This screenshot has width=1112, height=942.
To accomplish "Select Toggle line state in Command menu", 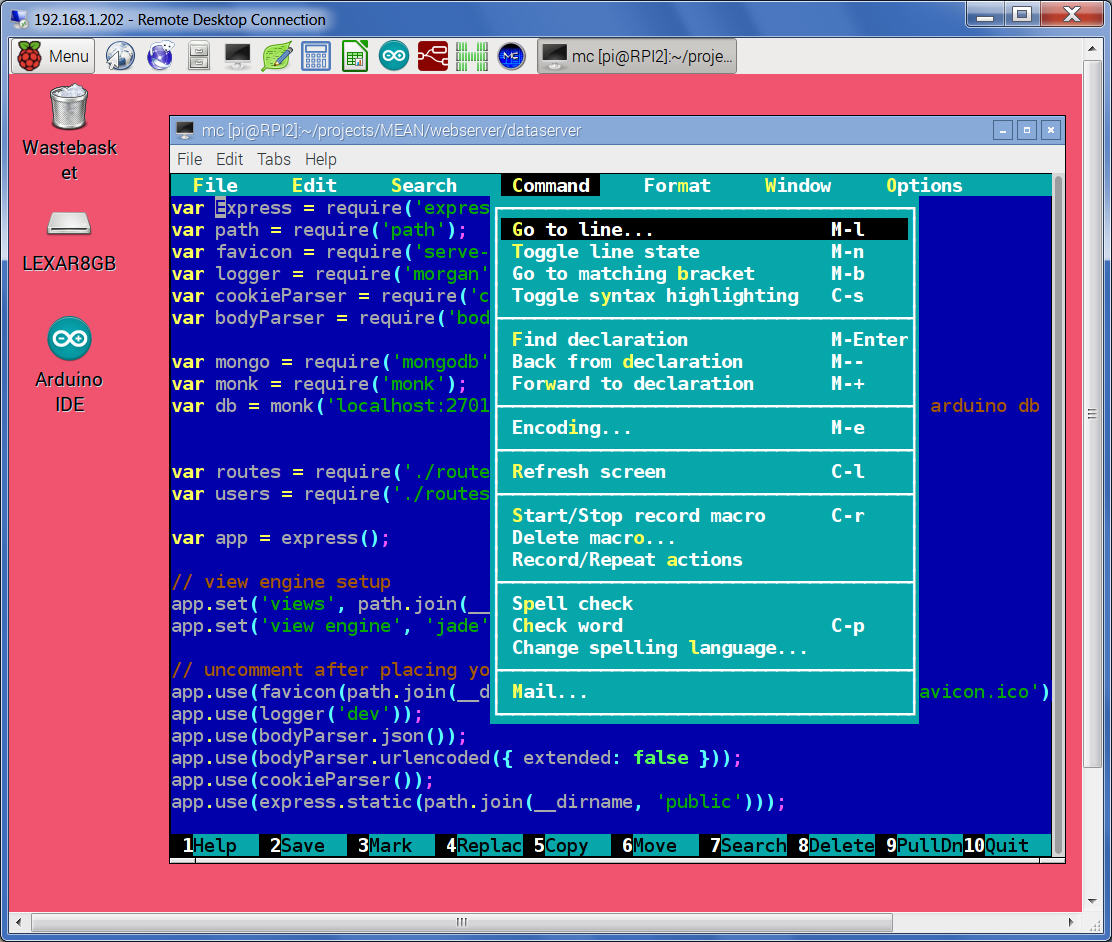I will (605, 252).
